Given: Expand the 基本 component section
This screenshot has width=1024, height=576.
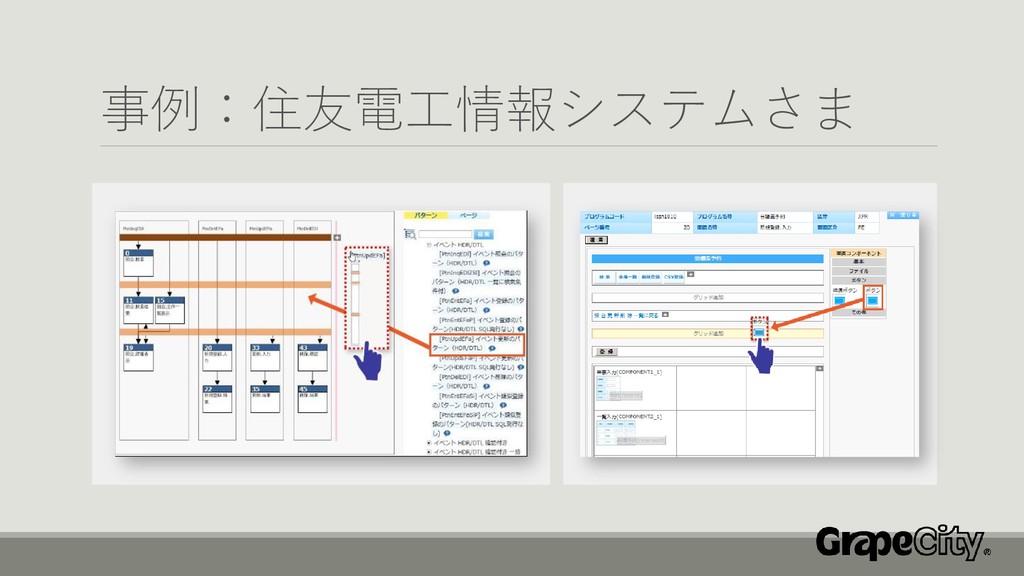Looking at the screenshot, I should tap(858, 262).
